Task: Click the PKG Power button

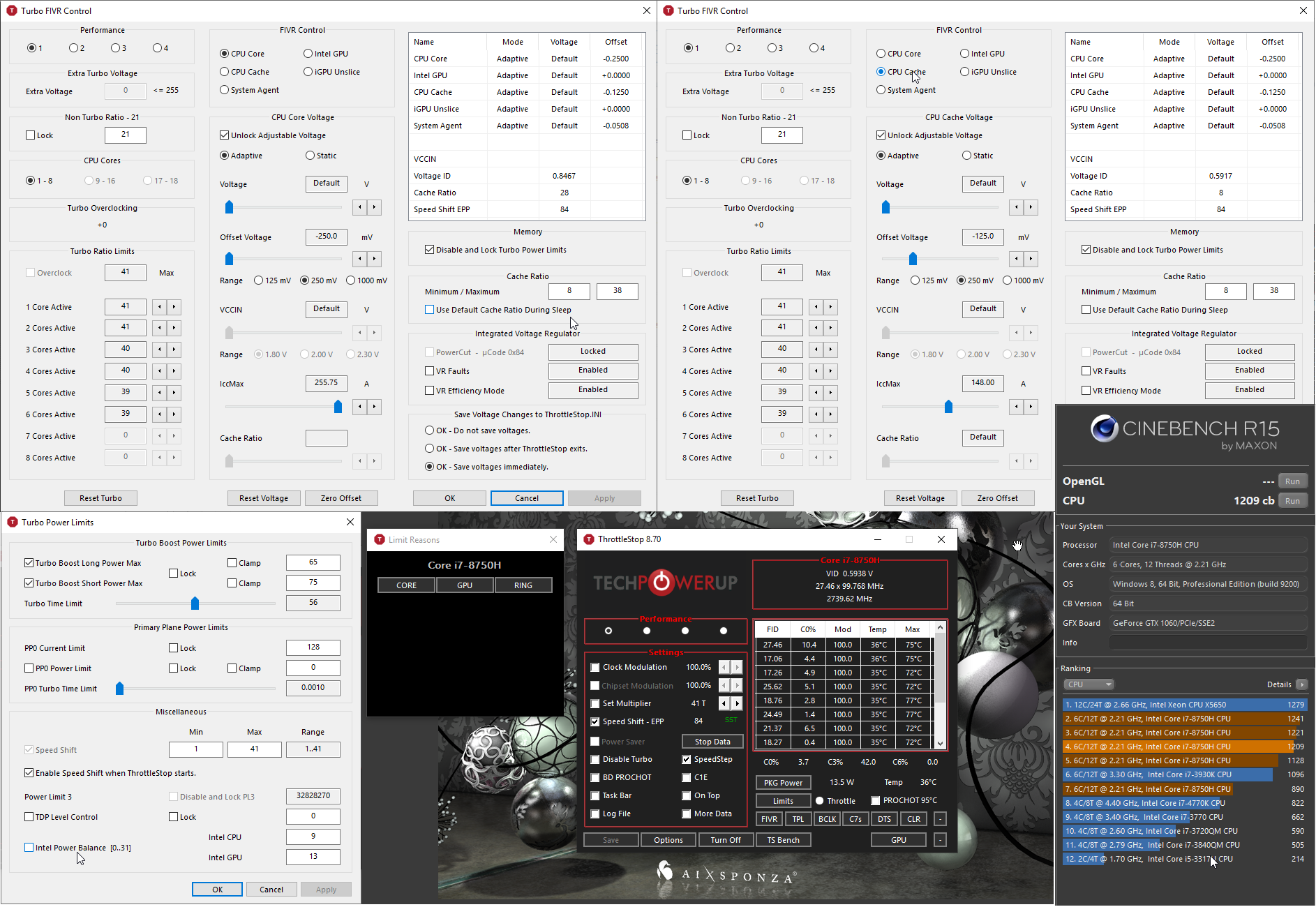Action: 783,783
